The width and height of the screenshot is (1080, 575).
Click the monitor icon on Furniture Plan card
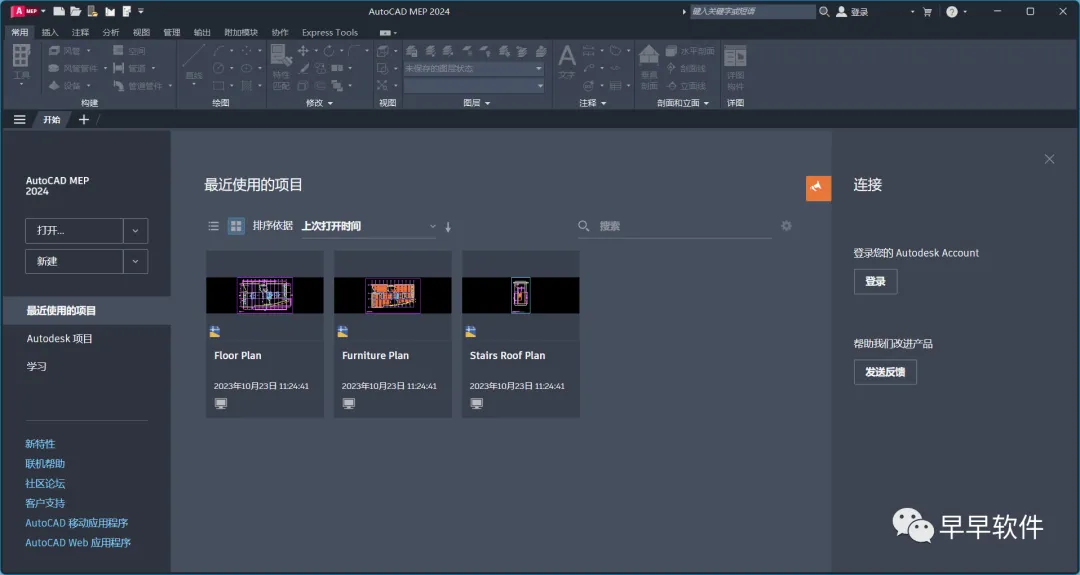coord(349,404)
